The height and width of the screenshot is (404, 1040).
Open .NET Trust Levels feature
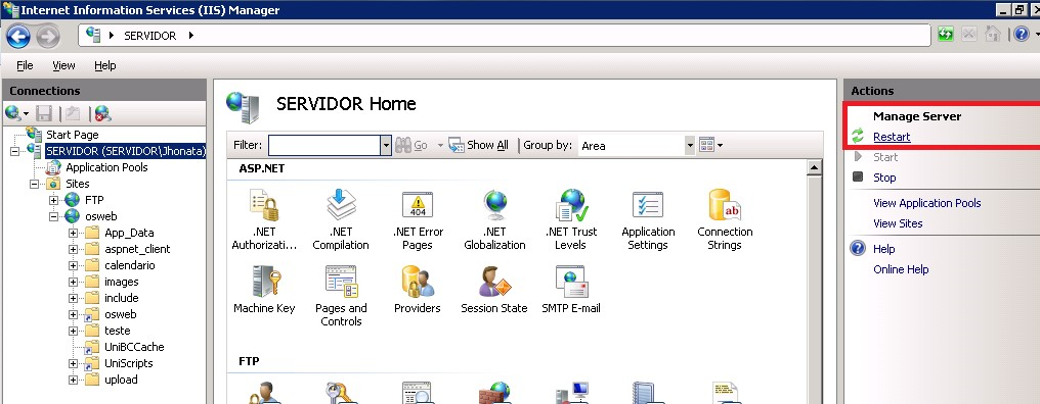click(x=571, y=206)
